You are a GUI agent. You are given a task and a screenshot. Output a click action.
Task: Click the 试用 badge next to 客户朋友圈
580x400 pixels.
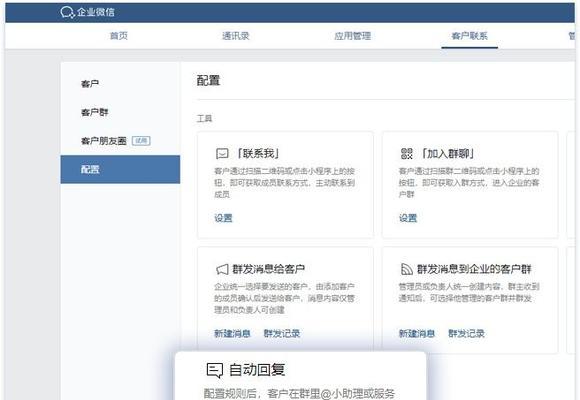click(x=141, y=141)
